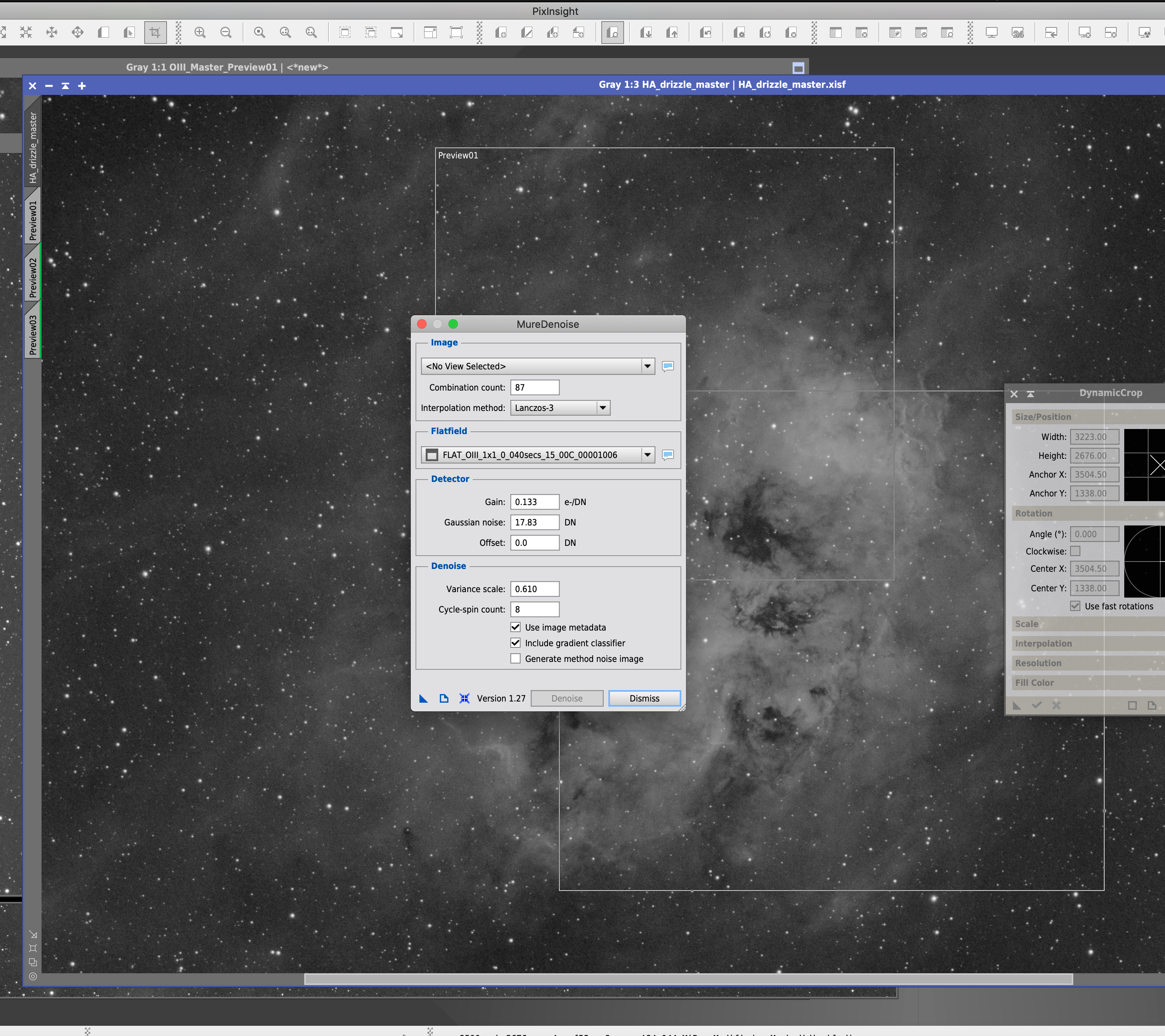The image size is (1165, 1036).
Task: Click the full-screen brackets toolbar icon
Action: click(x=456, y=33)
